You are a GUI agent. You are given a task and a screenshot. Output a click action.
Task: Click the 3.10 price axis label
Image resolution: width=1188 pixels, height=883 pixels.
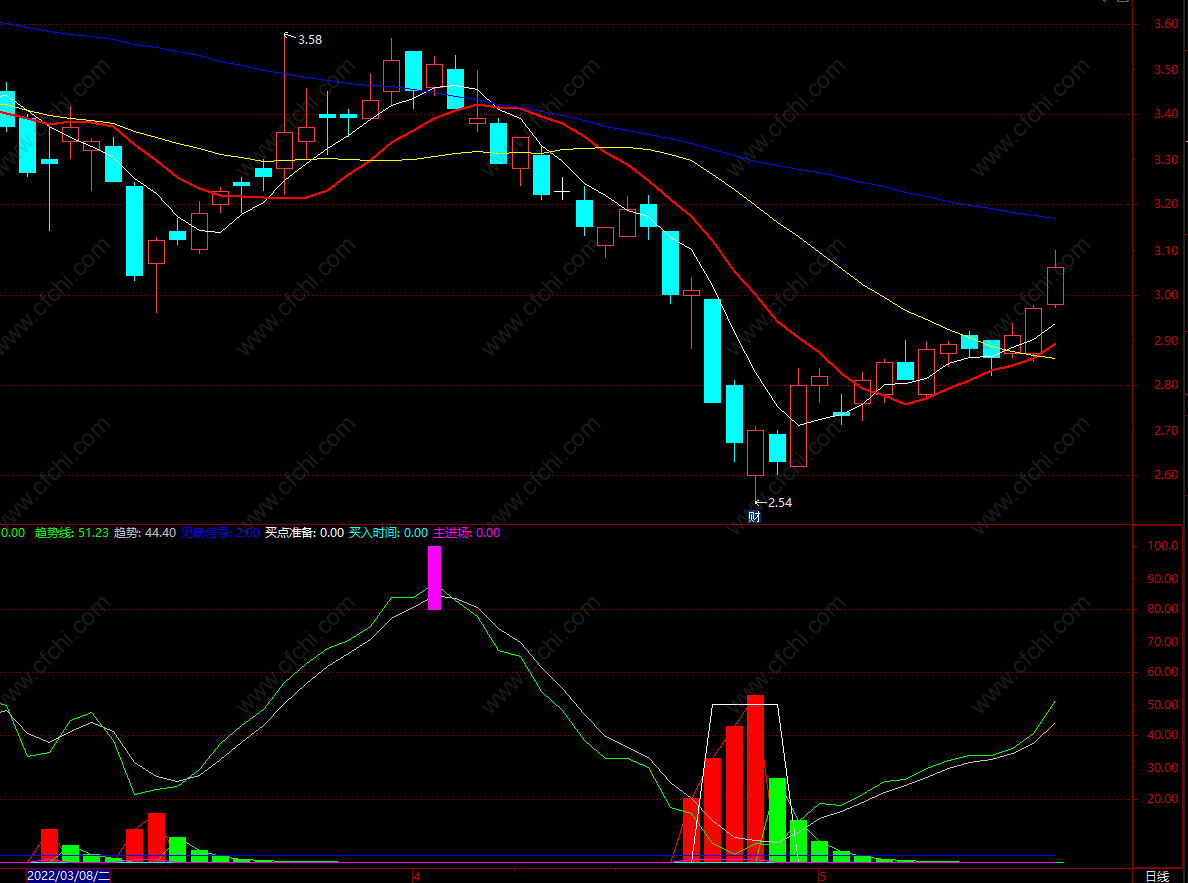click(1165, 251)
